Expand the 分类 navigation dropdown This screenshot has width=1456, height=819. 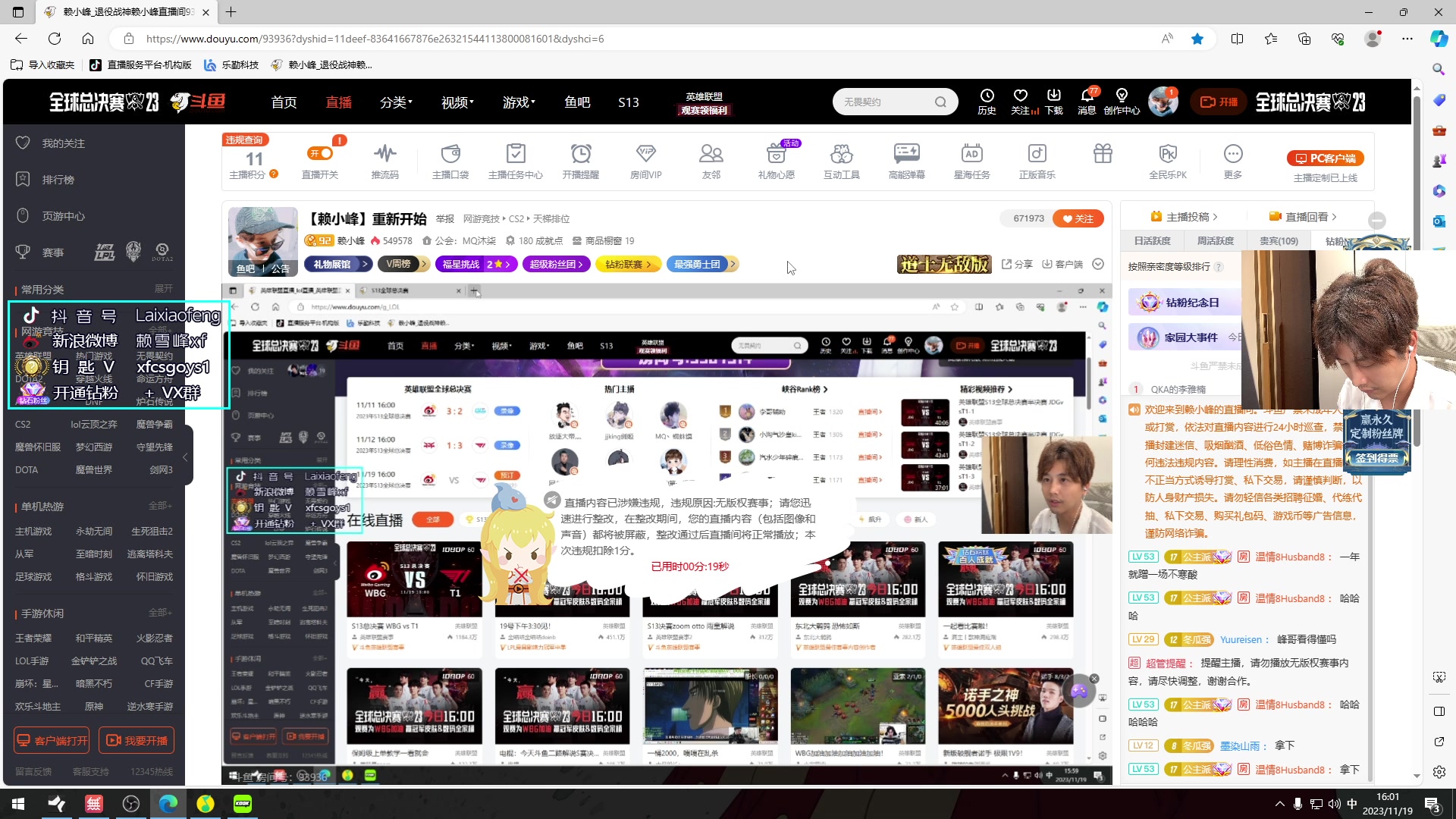pyautogui.click(x=396, y=102)
